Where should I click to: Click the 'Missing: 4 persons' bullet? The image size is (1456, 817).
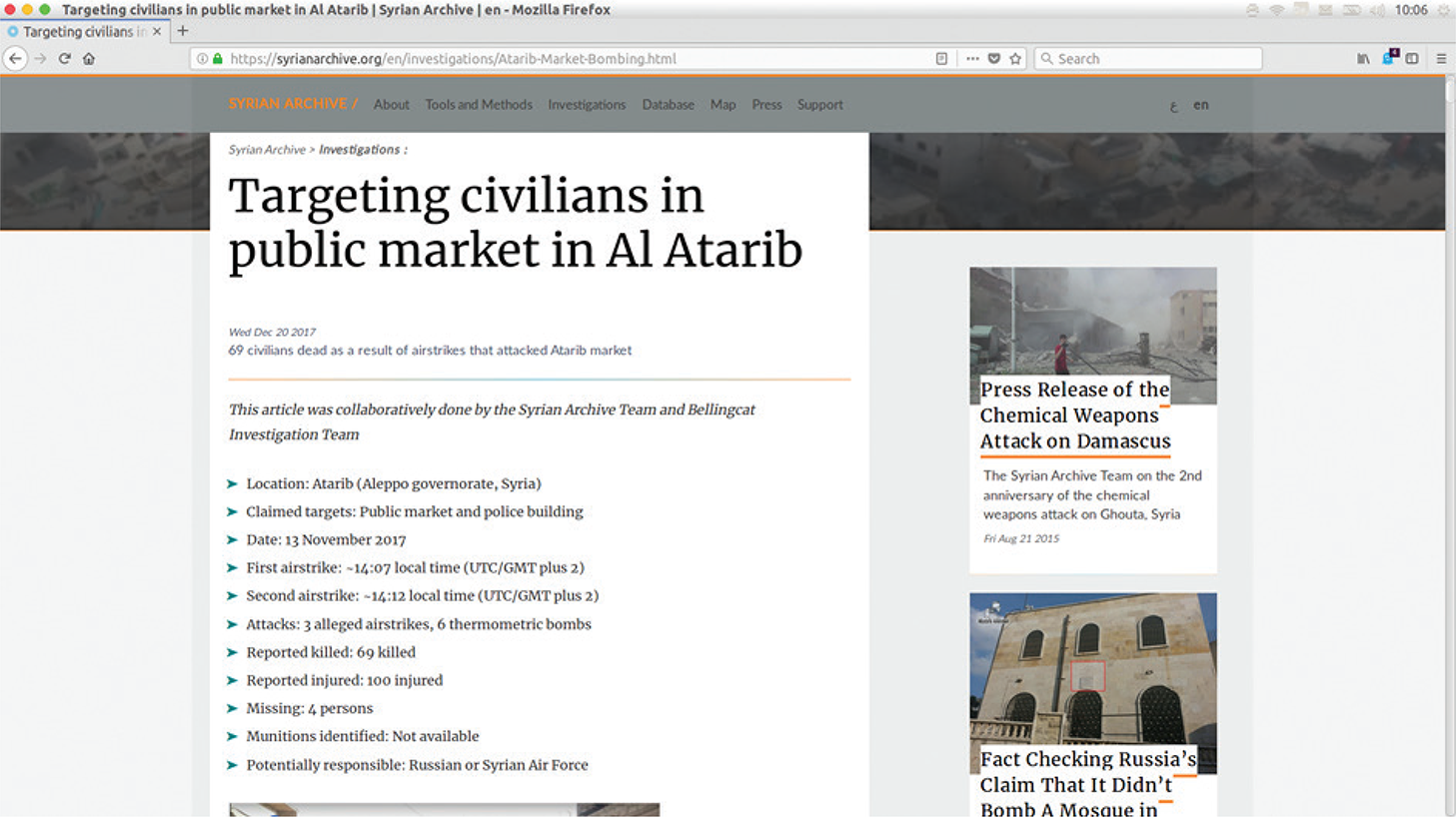pyautogui.click(x=309, y=708)
